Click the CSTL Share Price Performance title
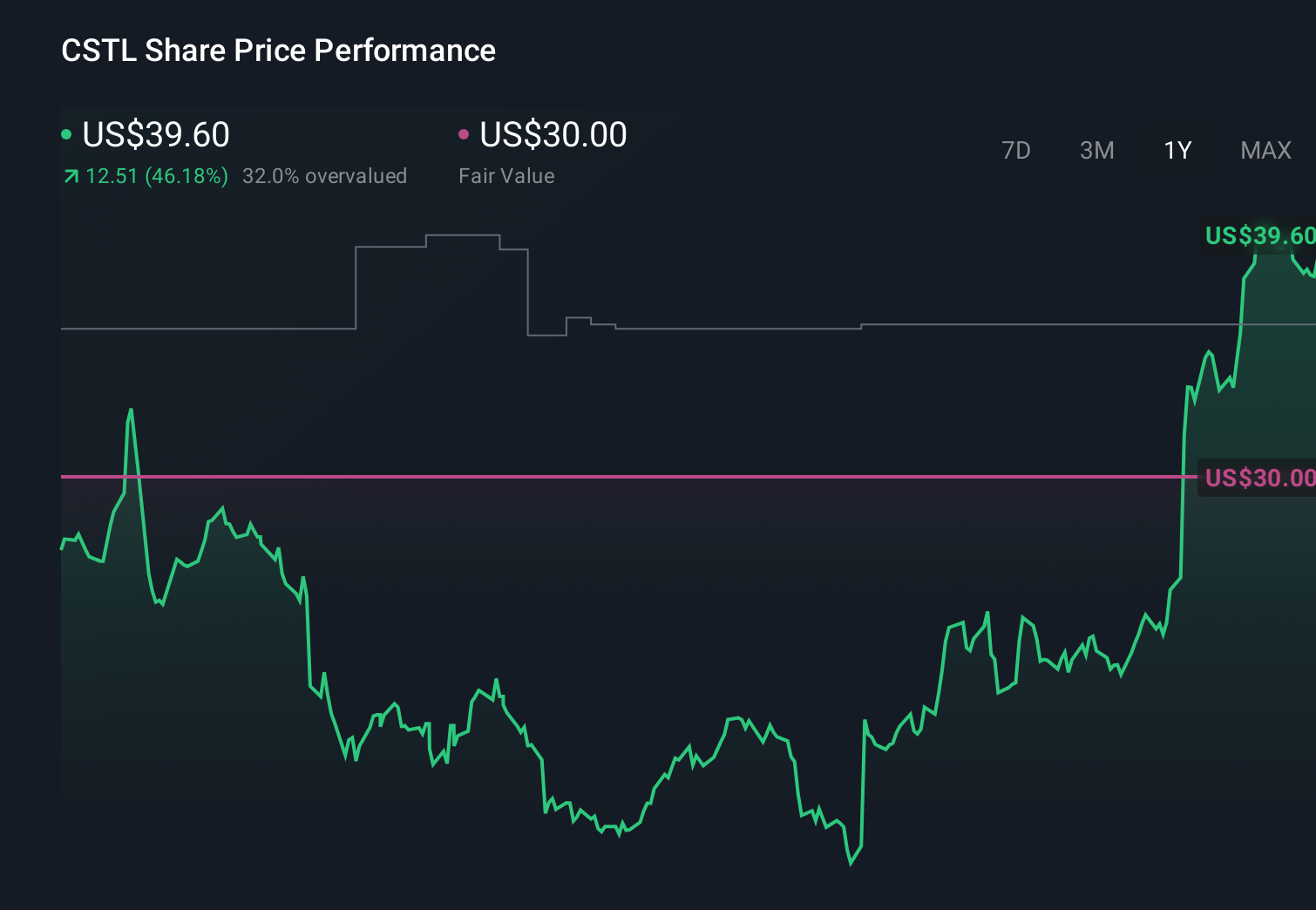The width and height of the screenshot is (1316, 910). coord(277,50)
